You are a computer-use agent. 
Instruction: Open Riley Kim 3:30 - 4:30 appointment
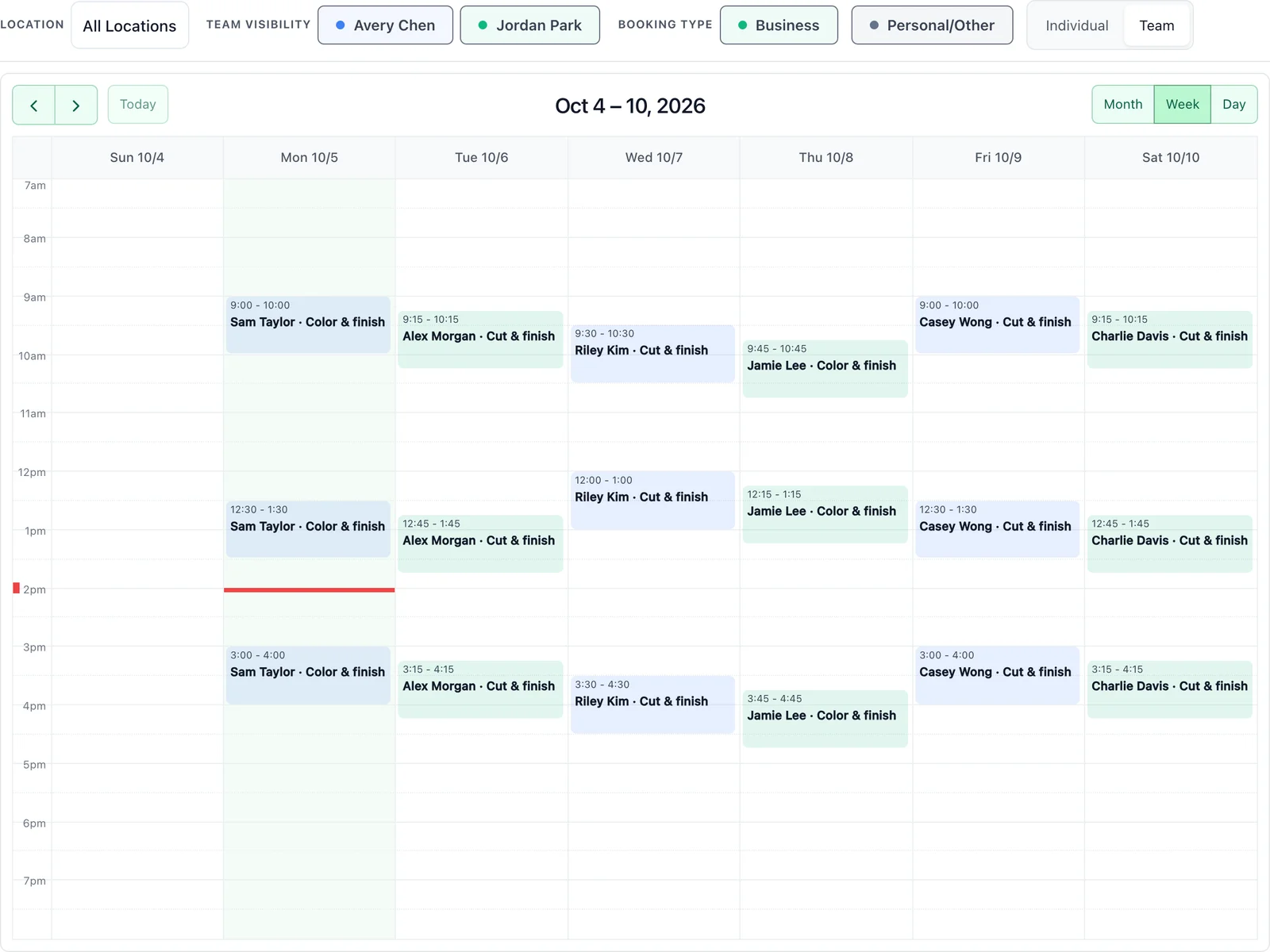tap(652, 704)
